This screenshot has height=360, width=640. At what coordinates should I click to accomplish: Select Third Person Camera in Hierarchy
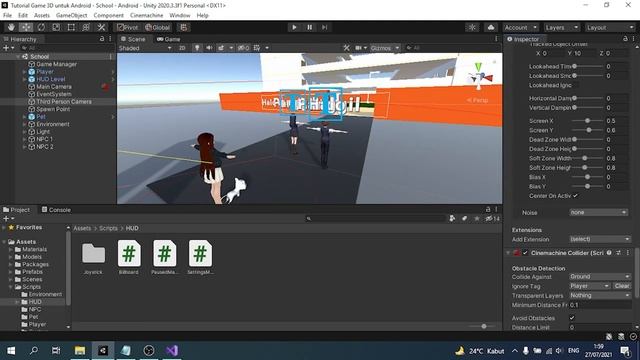point(64,102)
